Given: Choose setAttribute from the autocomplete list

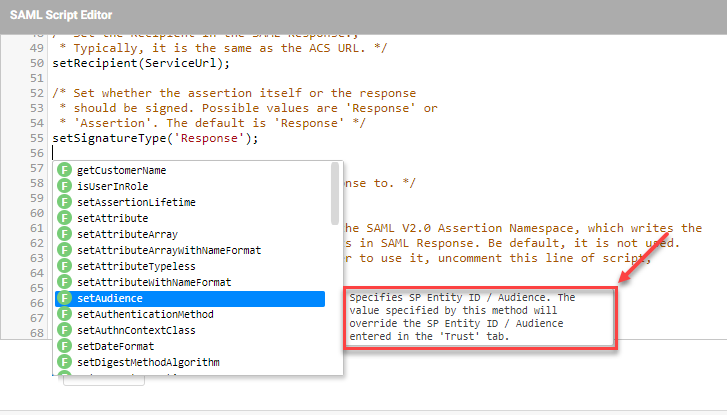Looking at the screenshot, I should click(112, 218).
